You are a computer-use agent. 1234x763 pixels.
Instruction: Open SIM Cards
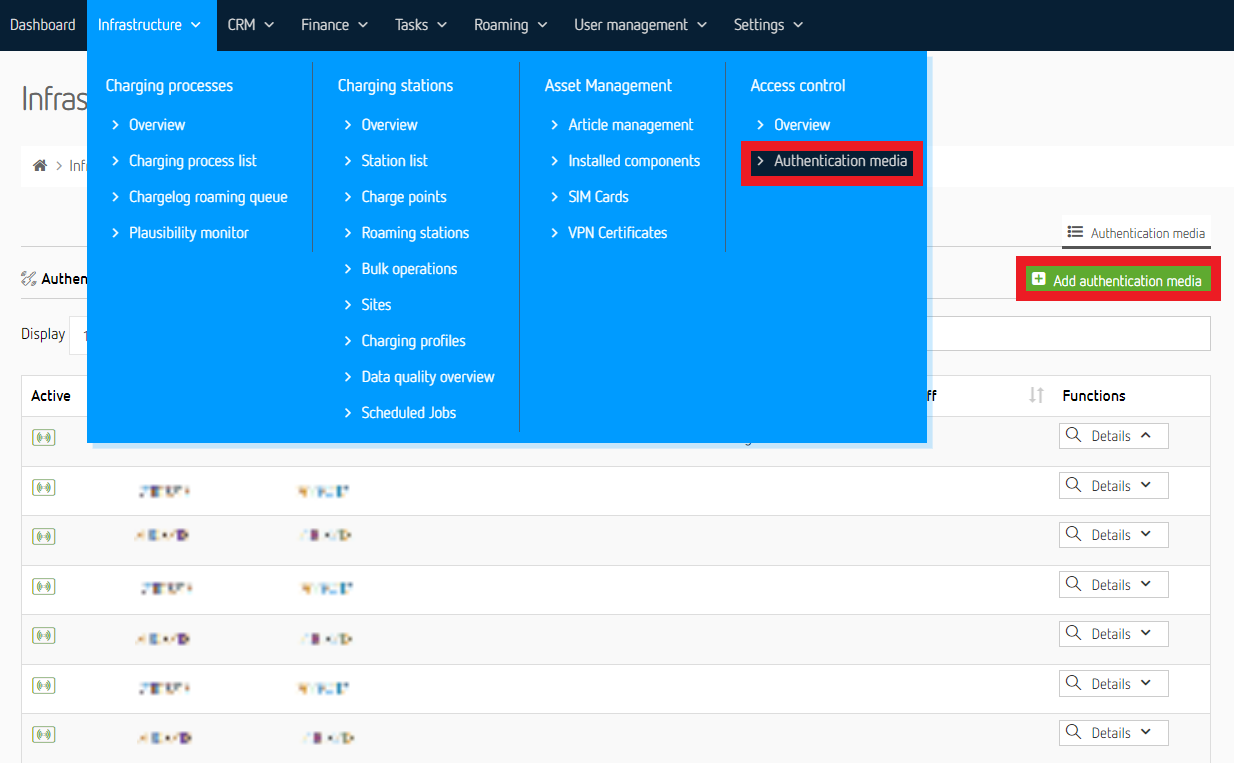click(598, 197)
